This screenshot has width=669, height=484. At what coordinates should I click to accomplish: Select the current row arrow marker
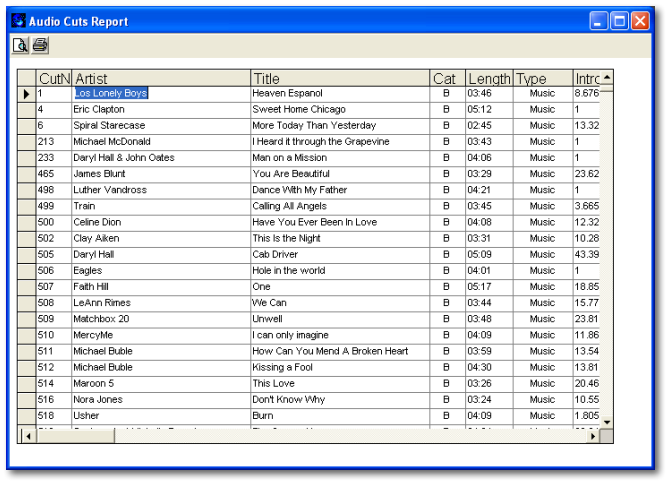click(26, 94)
